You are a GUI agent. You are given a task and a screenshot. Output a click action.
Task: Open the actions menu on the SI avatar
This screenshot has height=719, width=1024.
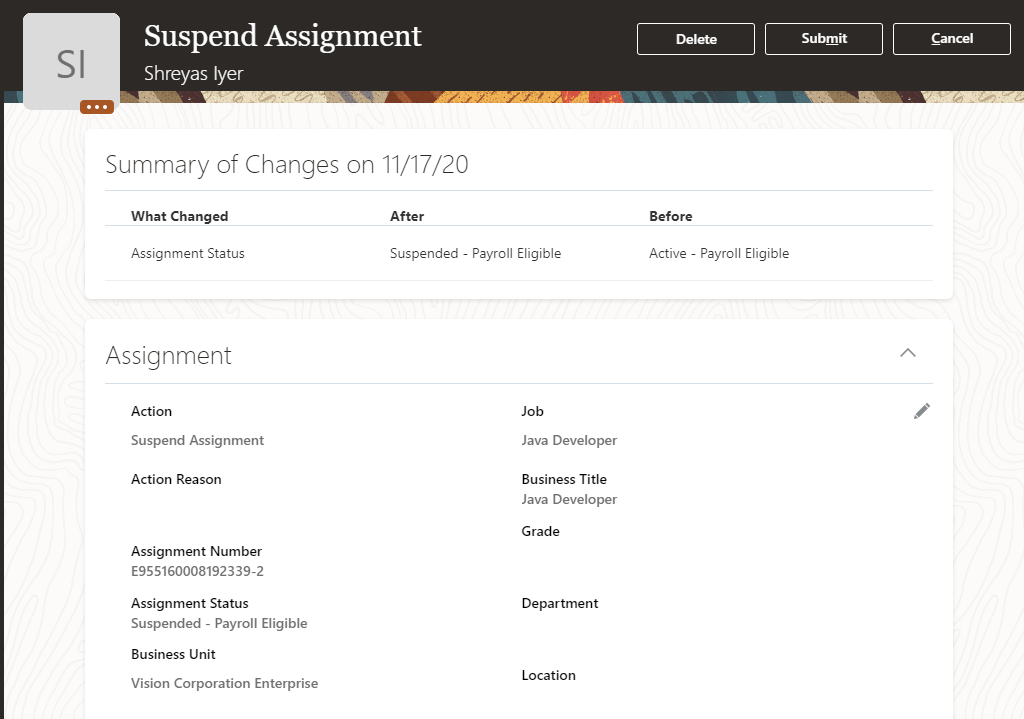pyautogui.click(x=96, y=106)
